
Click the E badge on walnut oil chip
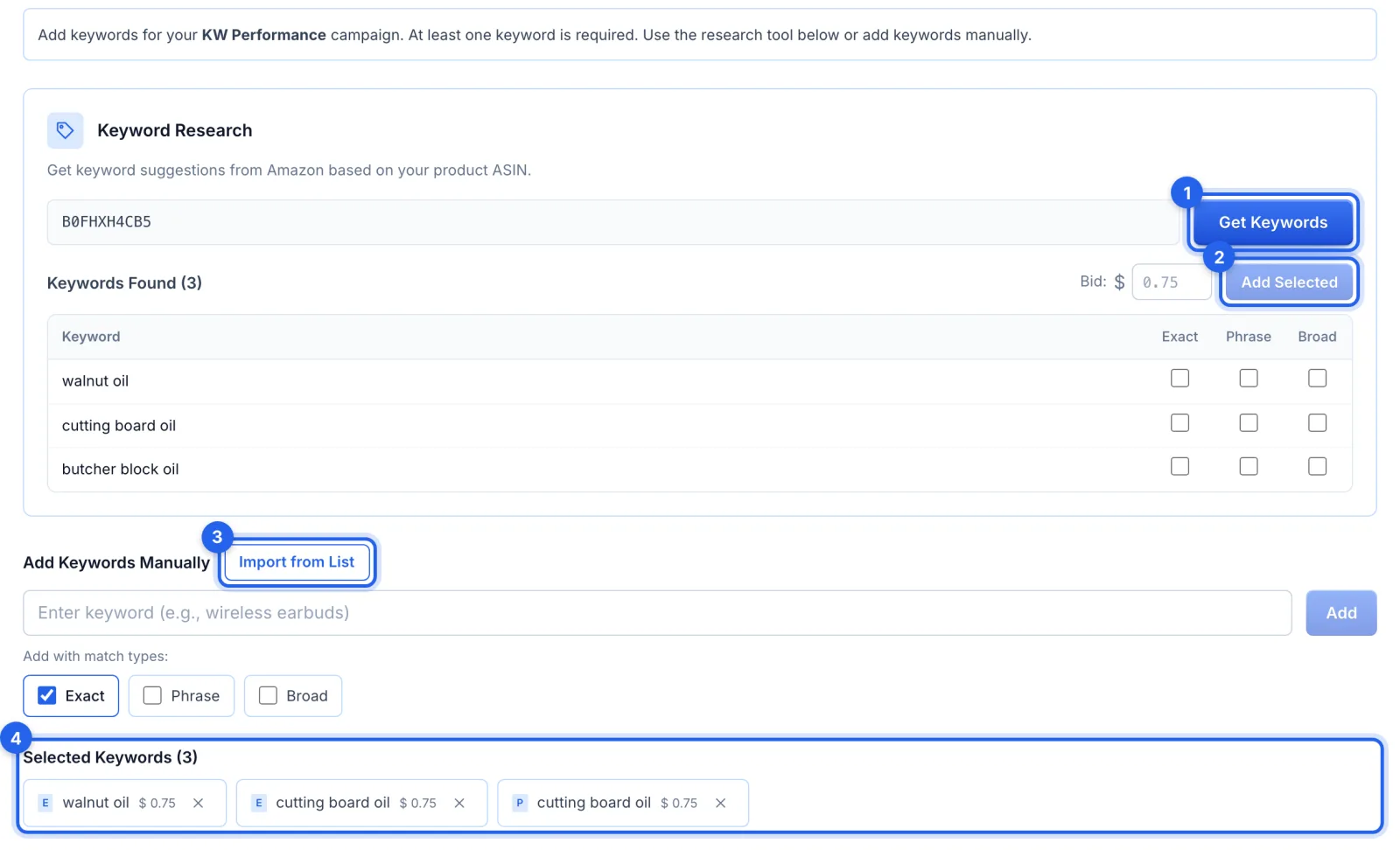point(45,803)
